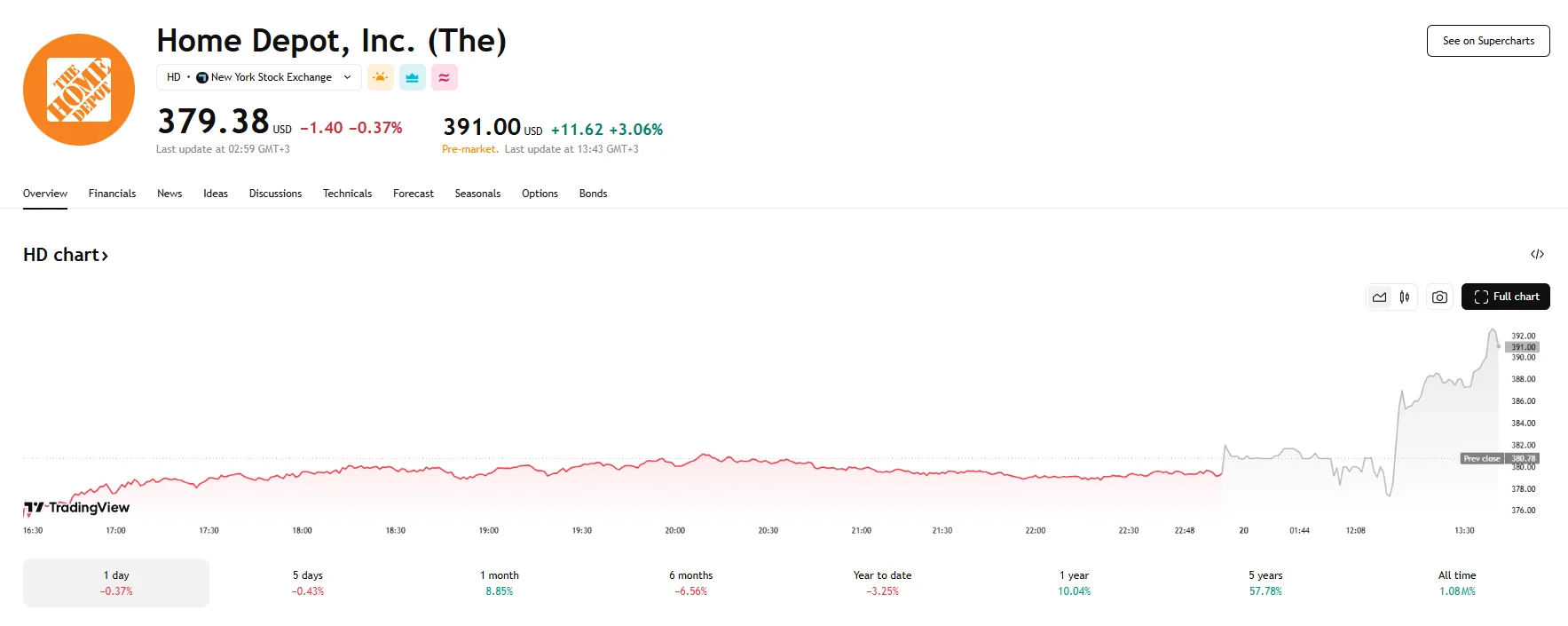
Task: Open the Discussions tab
Action: pos(275,194)
